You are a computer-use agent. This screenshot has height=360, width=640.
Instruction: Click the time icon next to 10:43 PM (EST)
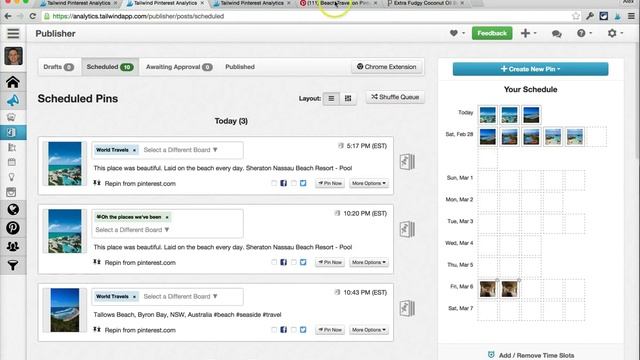[x=337, y=292]
